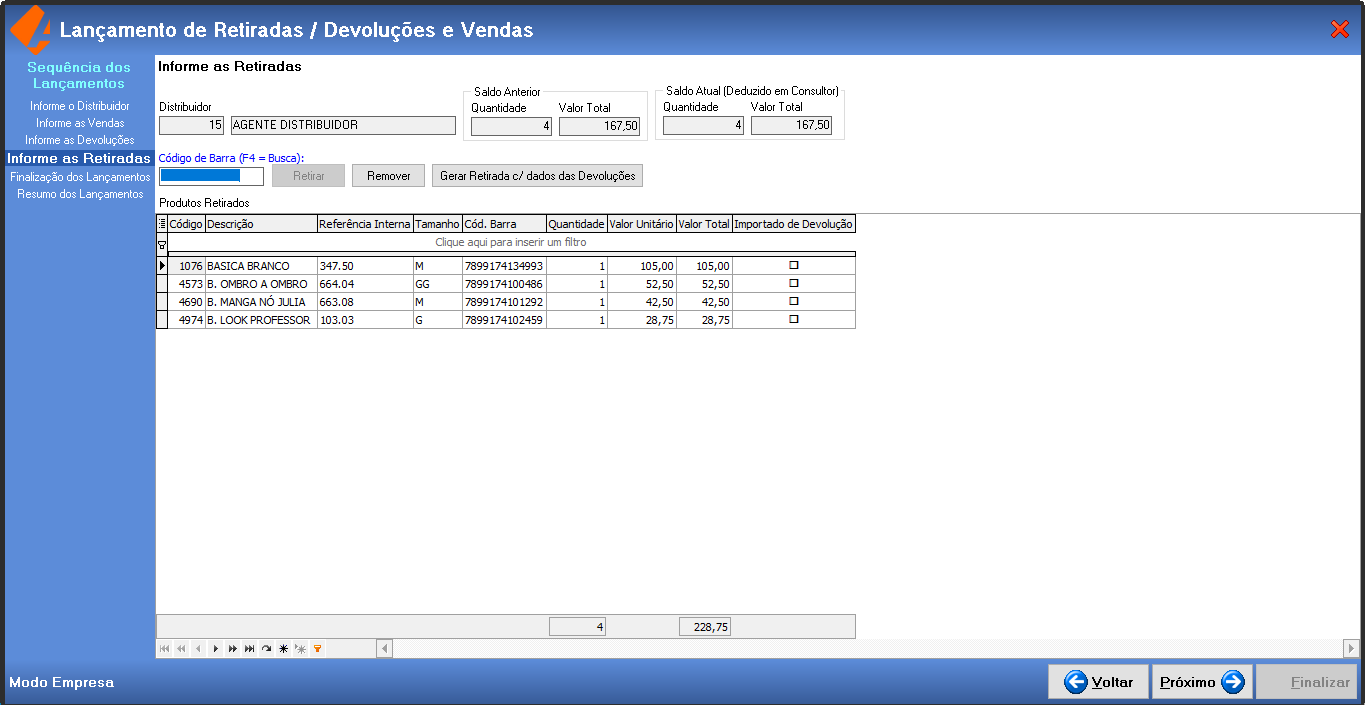The image size is (1365, 705).
Task: Sort by the grid's Valor Total column header
Action: coord(704,224)
